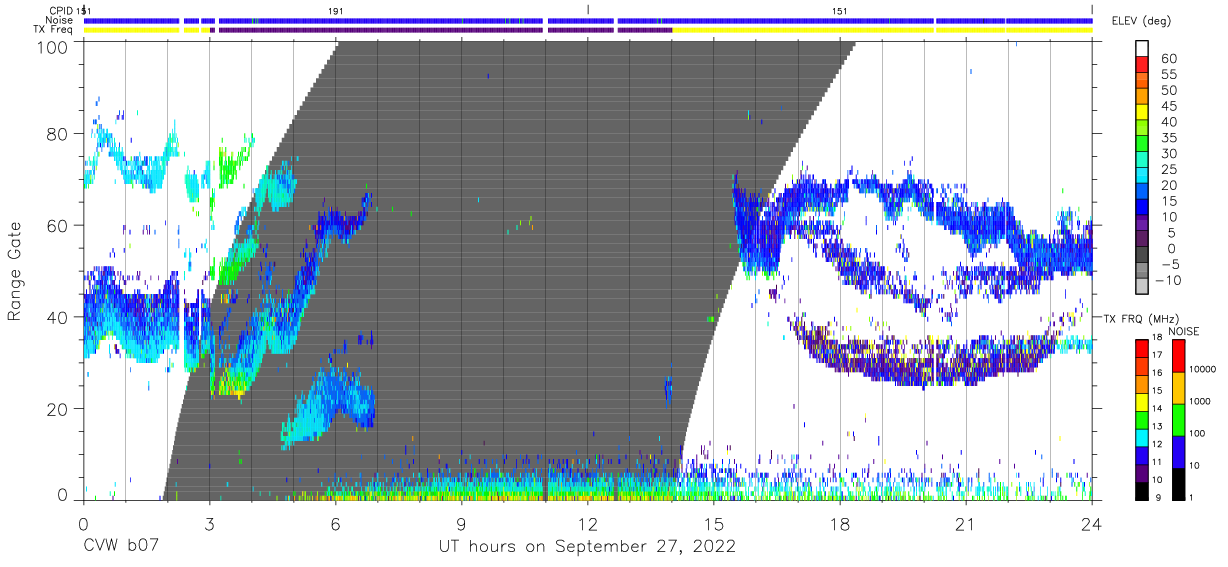Viewport: 1228px width, 567px height.
Task: Pick the red top segment of NOISE bar
Action: point(1178,355)
